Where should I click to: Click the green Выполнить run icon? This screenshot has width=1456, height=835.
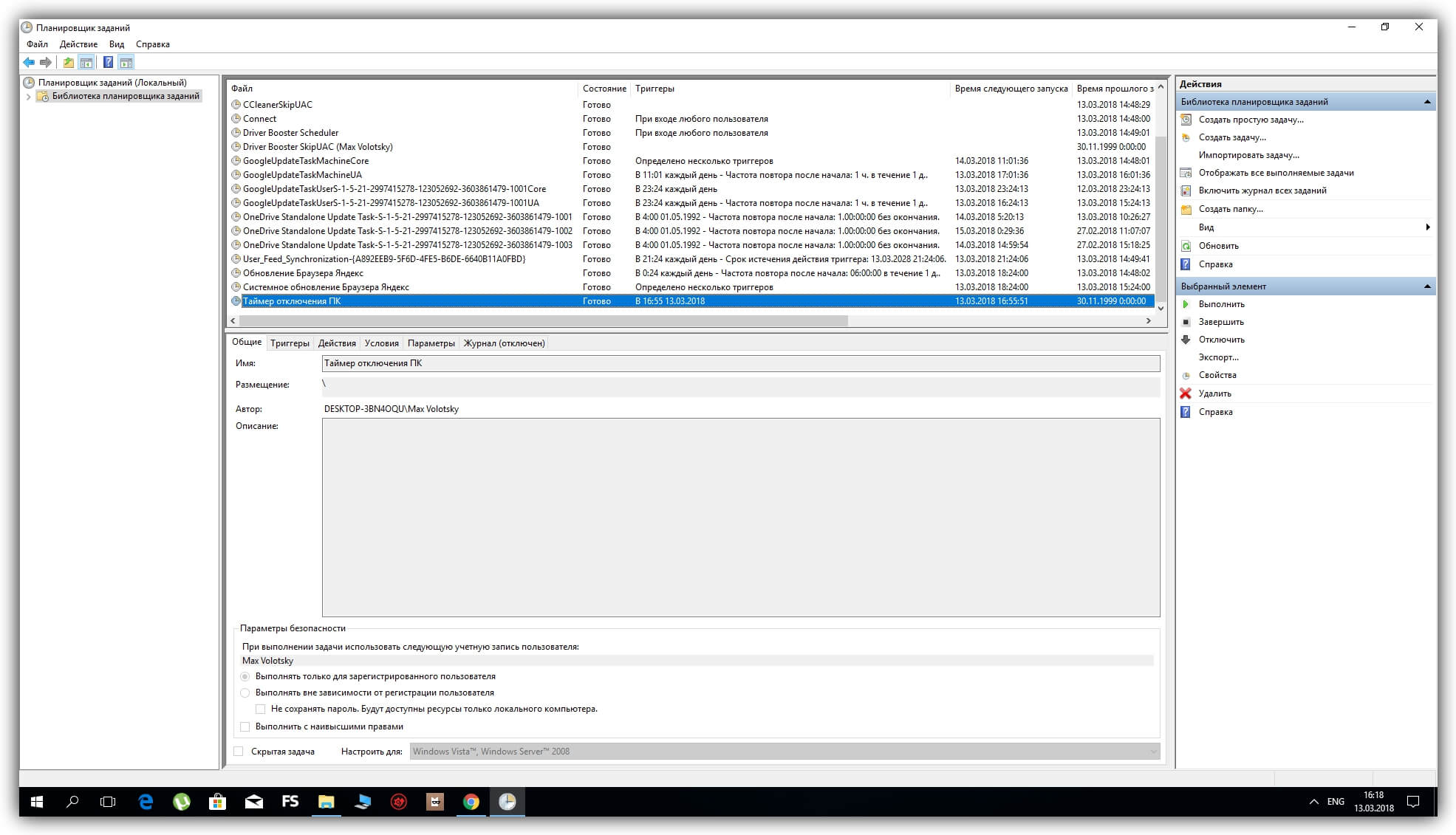1186,304
